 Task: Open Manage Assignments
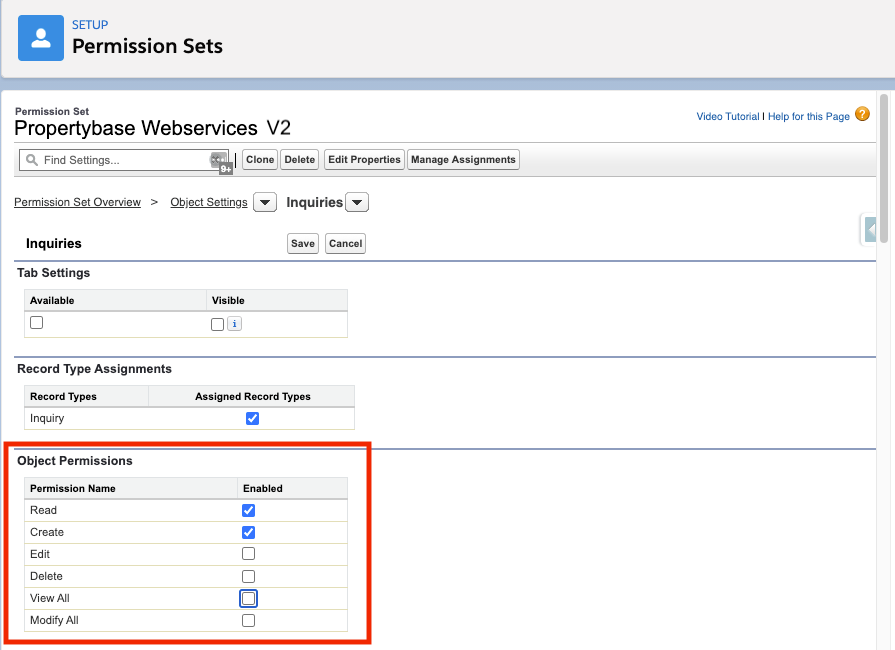pos(463,159)
